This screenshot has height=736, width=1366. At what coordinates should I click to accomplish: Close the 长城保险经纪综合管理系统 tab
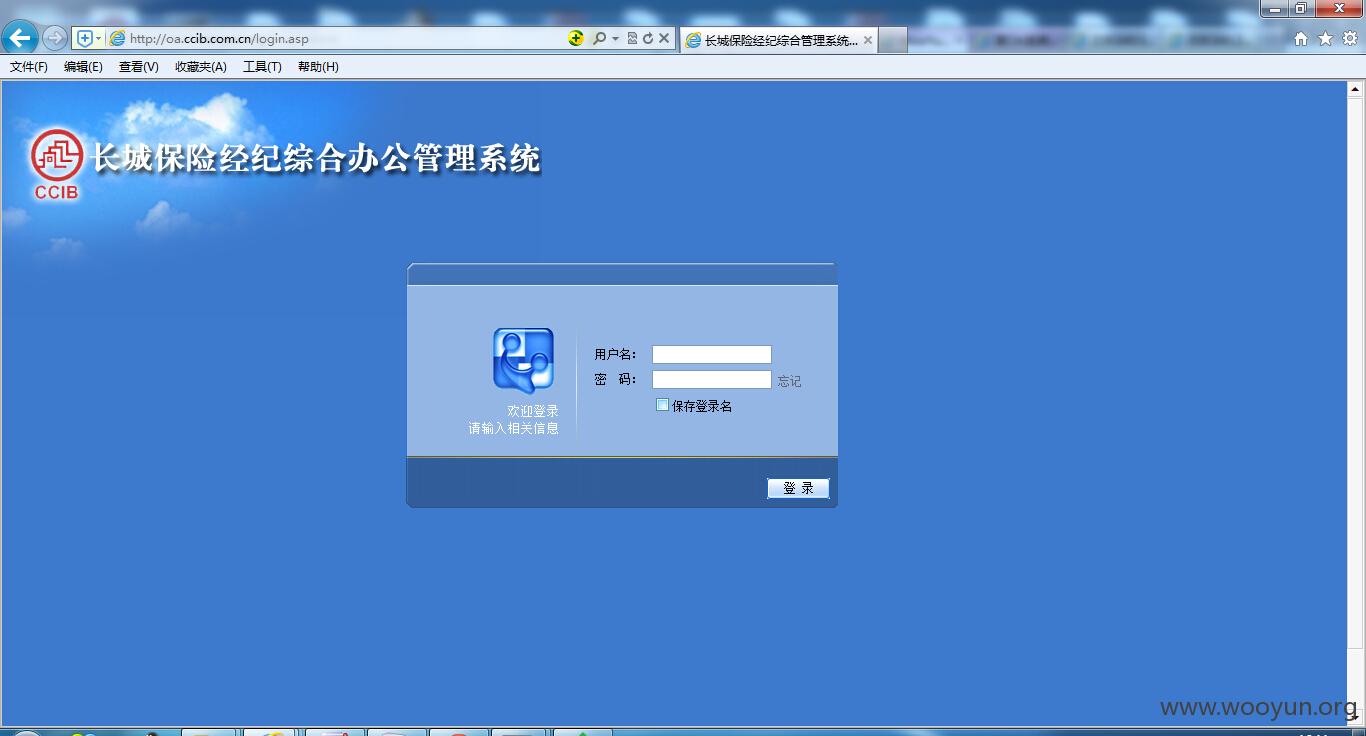click(867, 40)
